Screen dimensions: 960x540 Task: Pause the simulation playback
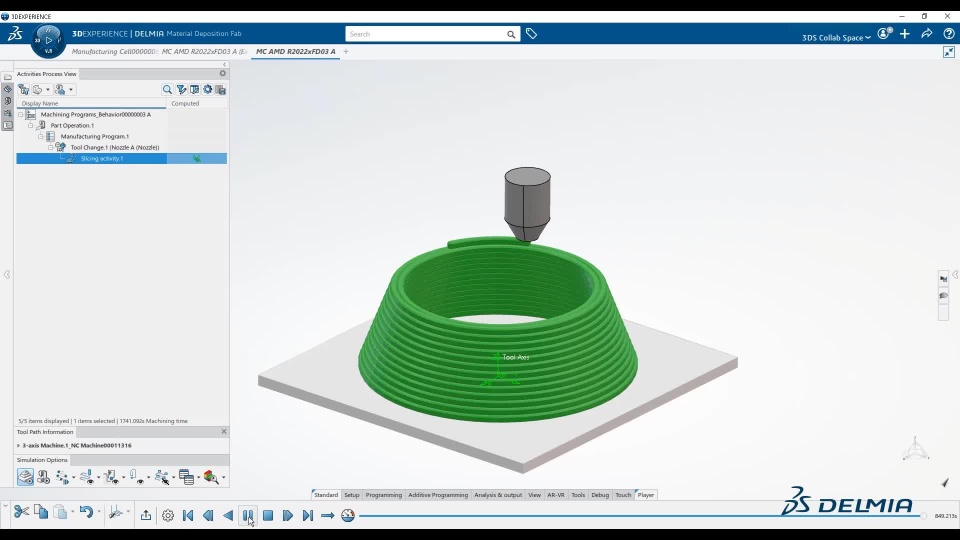(248, 516)
